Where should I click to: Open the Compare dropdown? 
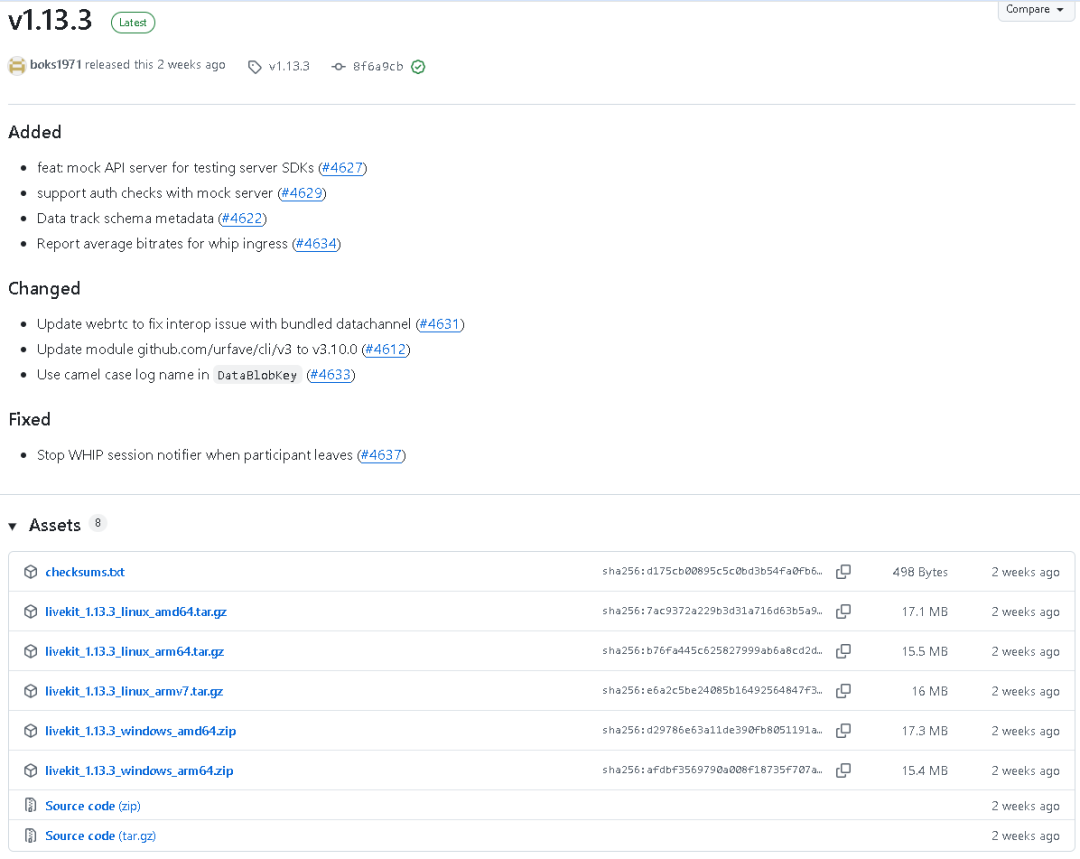1035,10
